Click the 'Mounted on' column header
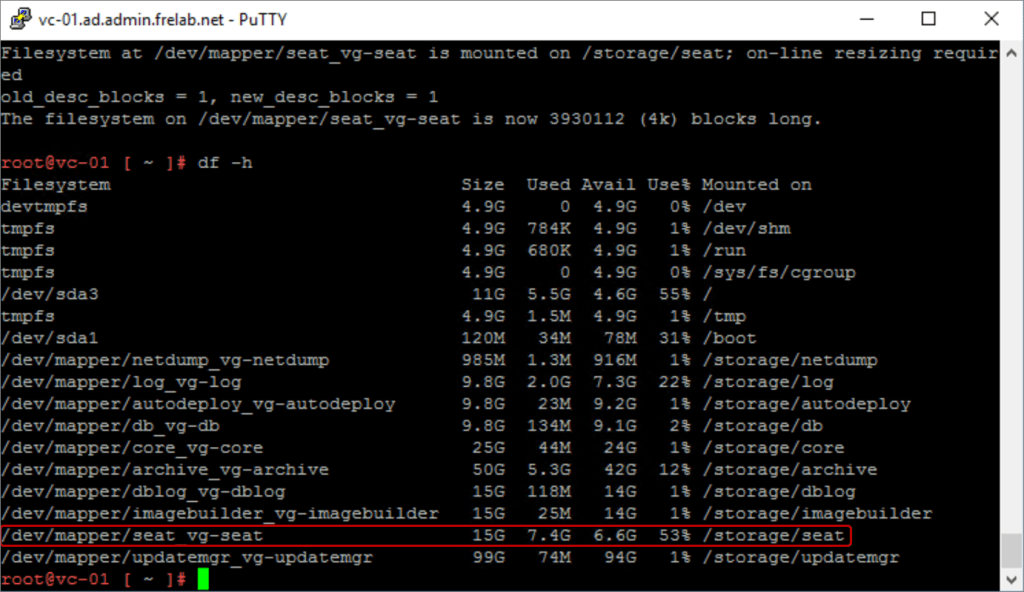The width and height of the screenshot is (1024, 592). click(756, 184)
